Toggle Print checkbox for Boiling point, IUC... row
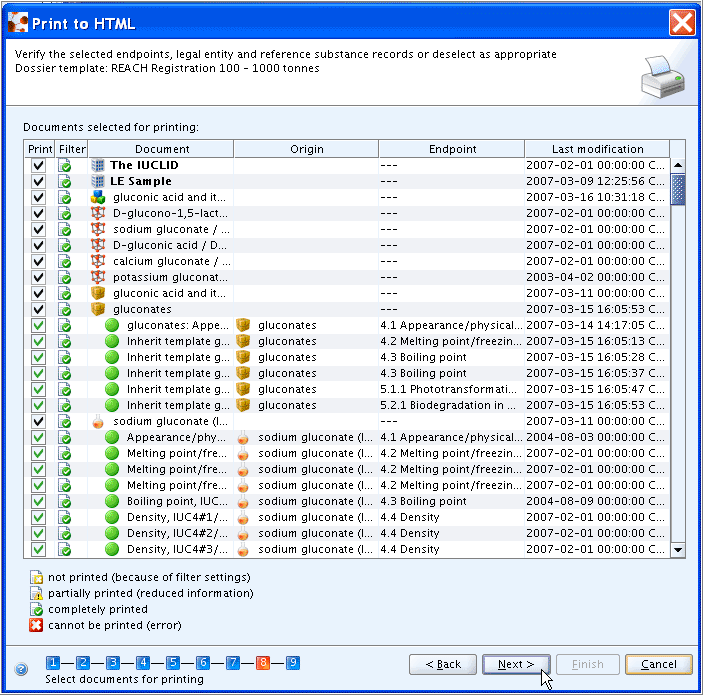The image size is (703, 695). point(39,501)
